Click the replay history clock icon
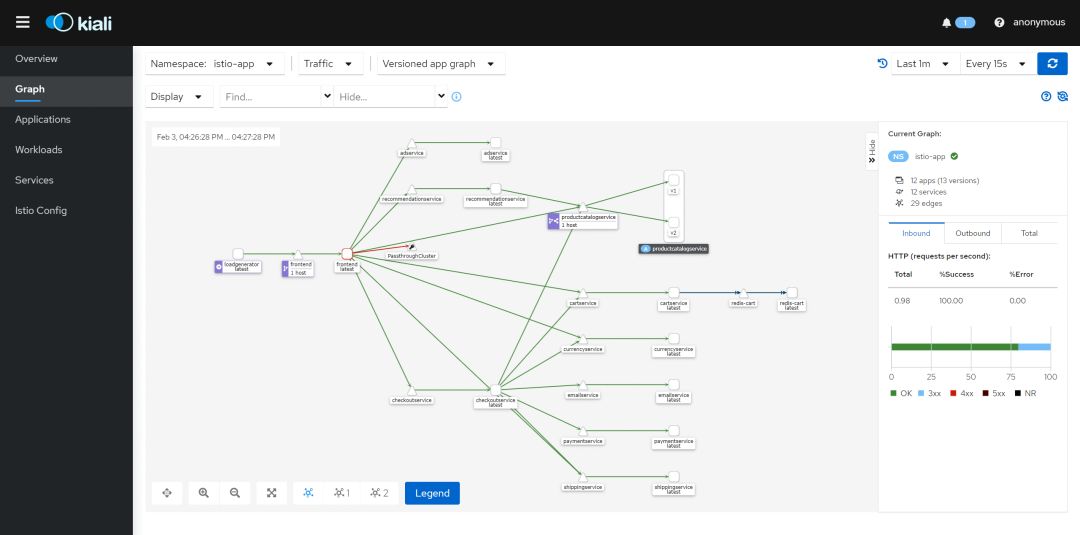Viewport: 1080px width, 535px height. pyautogui.click(x=882, y=63)
